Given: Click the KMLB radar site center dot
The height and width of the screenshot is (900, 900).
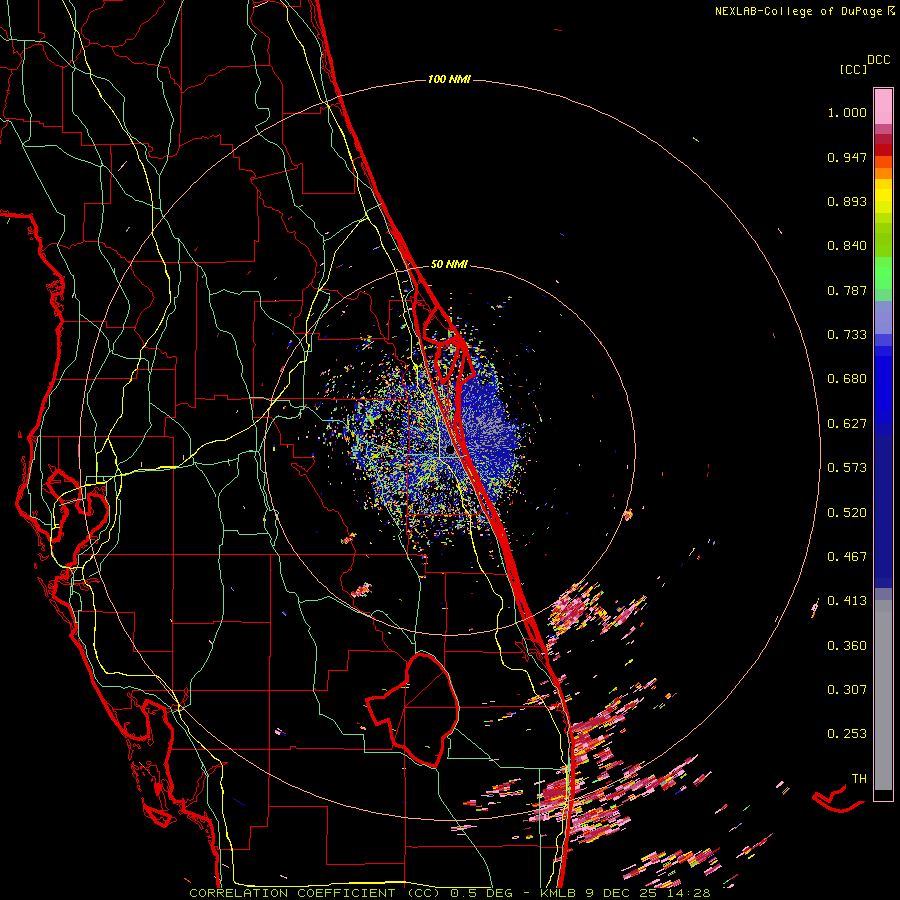Looking at the screenshot, I should pos(451,451).
